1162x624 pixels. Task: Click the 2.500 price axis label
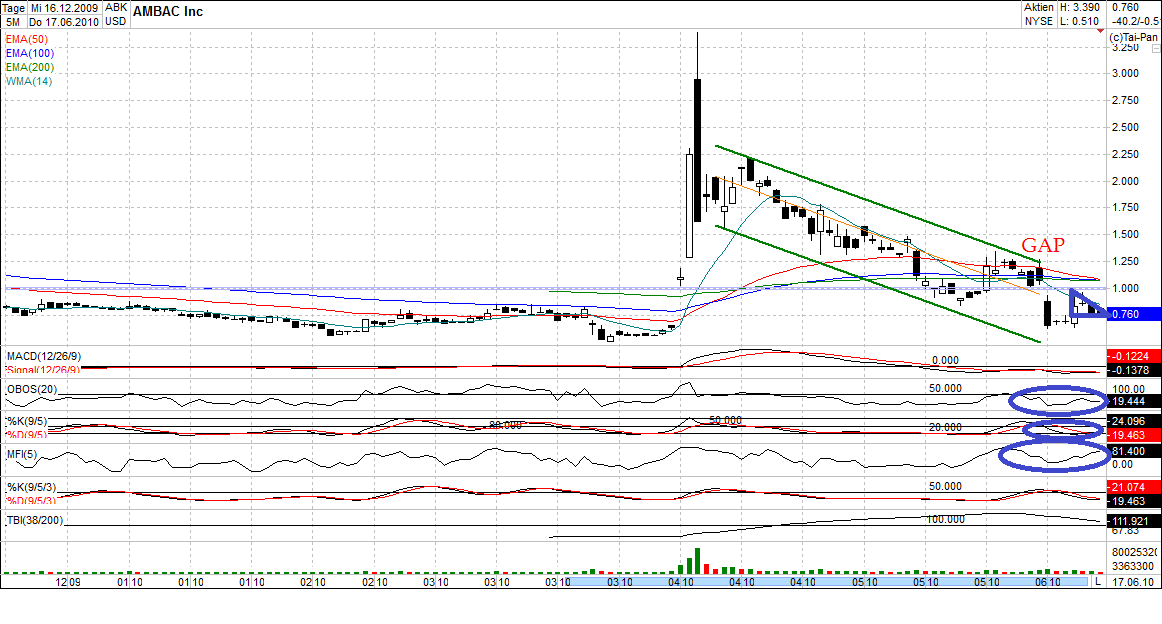1126,127
